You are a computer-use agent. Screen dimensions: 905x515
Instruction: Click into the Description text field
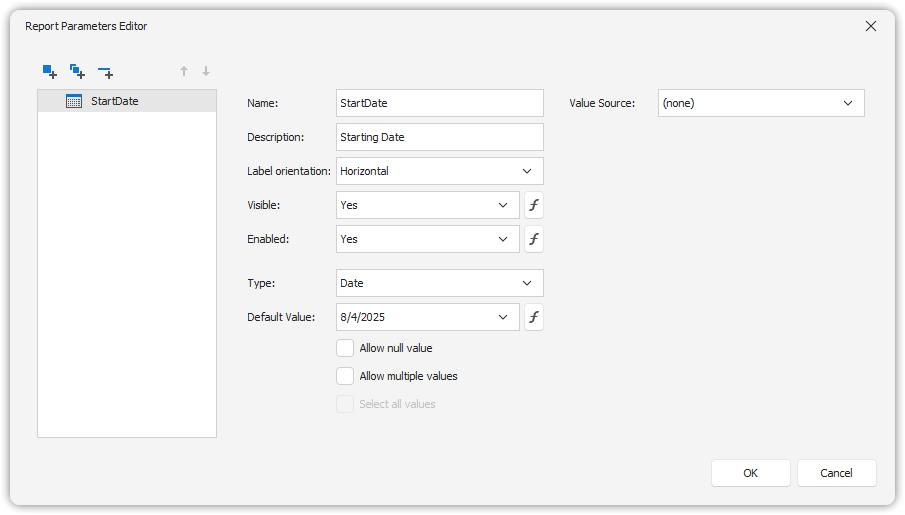tap(440, 137)
